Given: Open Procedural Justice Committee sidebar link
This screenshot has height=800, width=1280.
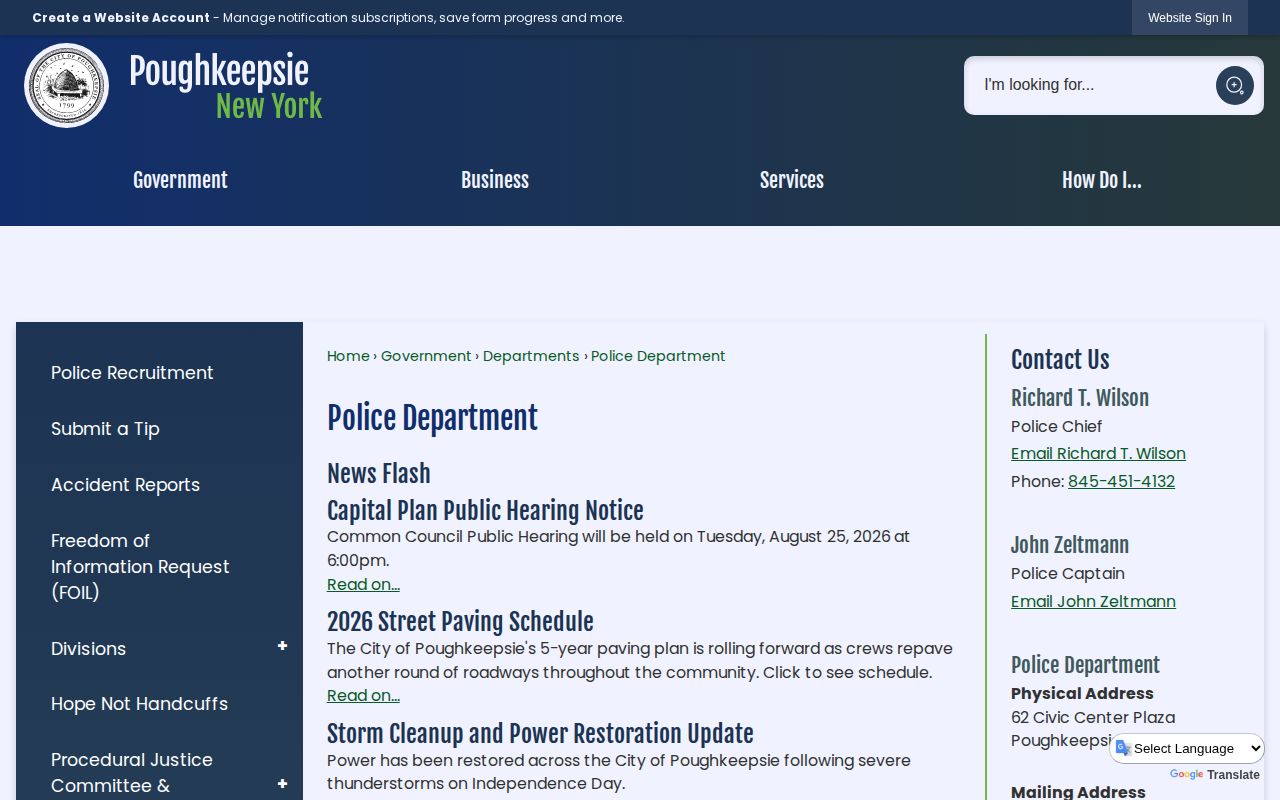Looking at the screenshot, I should click(132, 772).
